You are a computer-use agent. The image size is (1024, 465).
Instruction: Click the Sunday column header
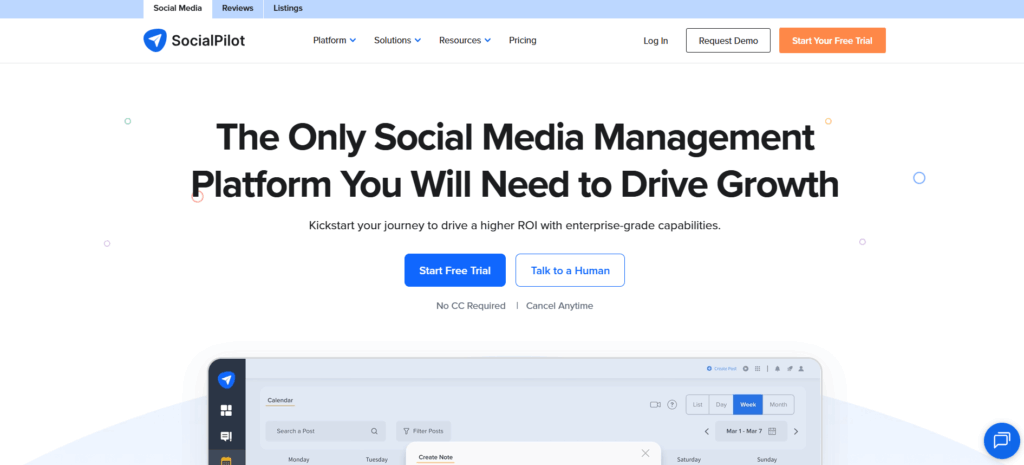click(767, 460)
